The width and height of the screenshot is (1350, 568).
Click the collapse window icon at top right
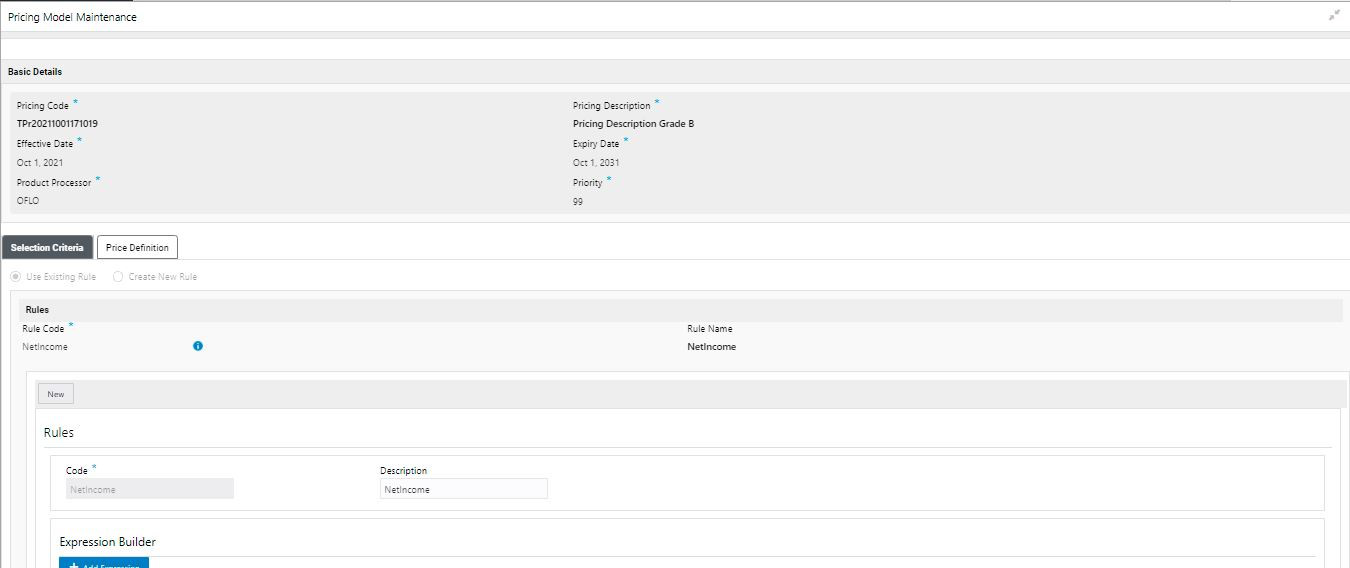point(1334,15)
